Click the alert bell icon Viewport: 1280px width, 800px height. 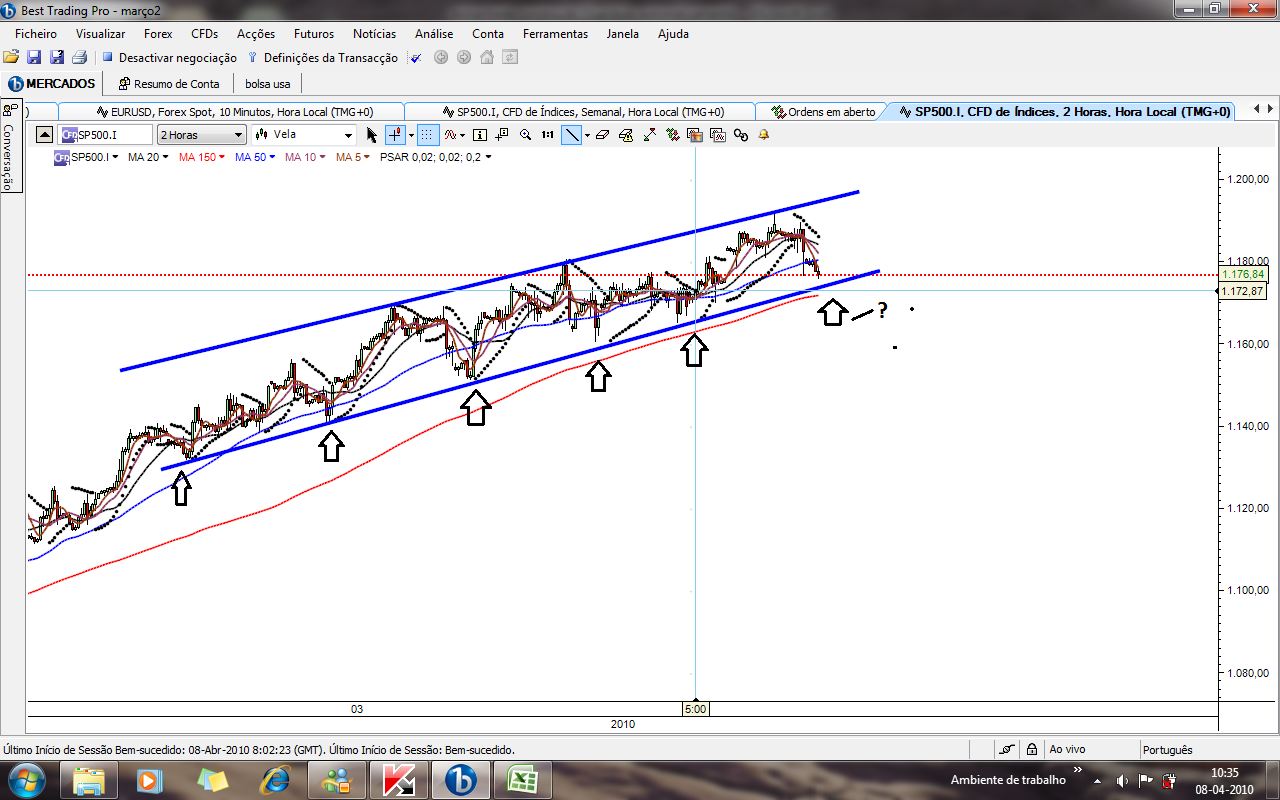click(764, 135)
